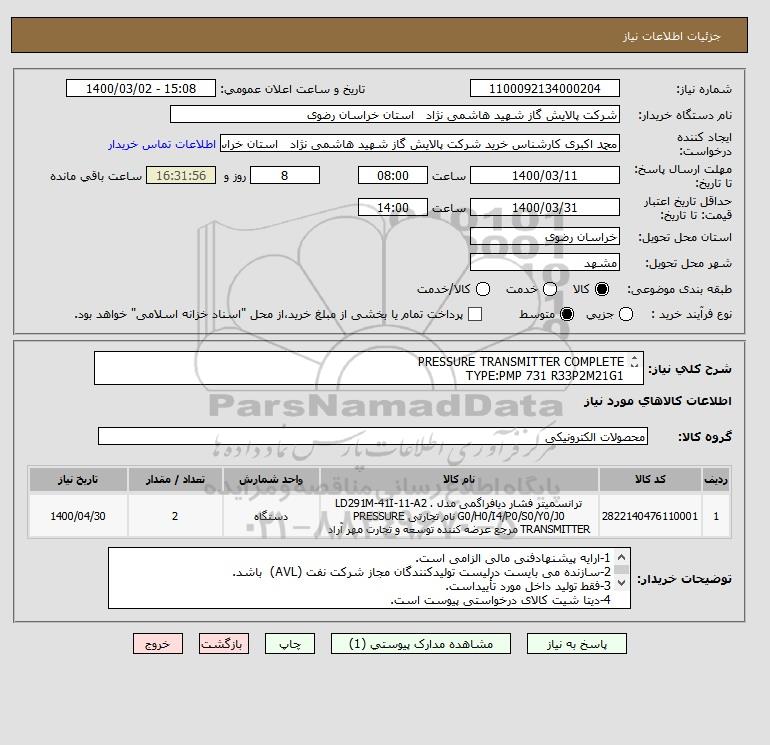This screenshot has width=770, height=745.
Task: Choose the جزیی purchase process option
Action: [626, 314]
